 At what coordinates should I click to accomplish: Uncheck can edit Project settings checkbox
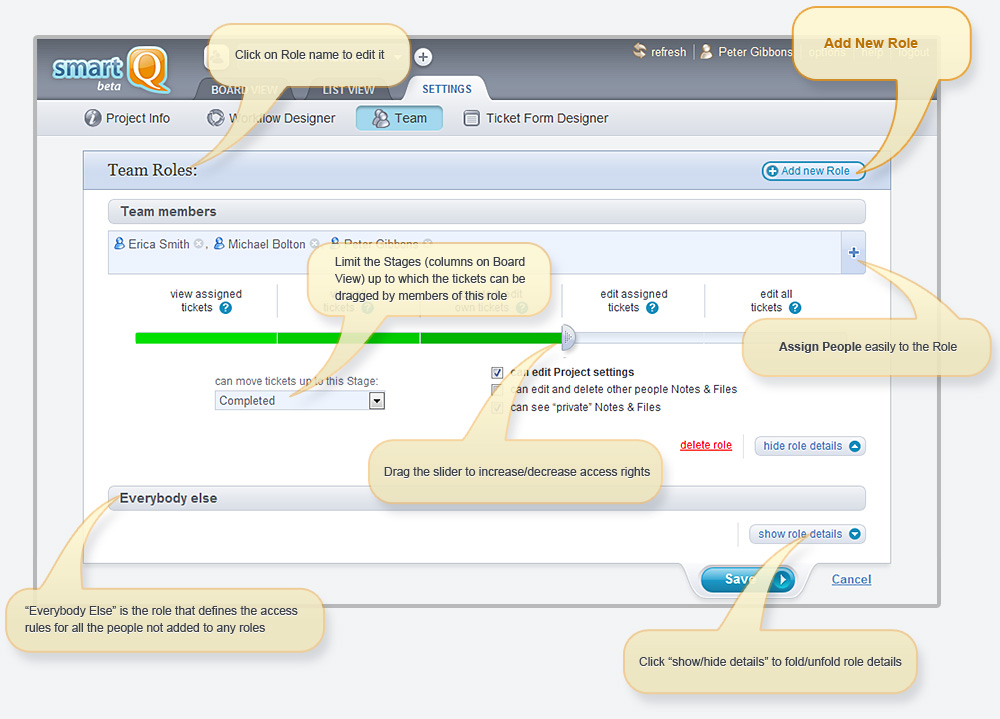(497, 373)
